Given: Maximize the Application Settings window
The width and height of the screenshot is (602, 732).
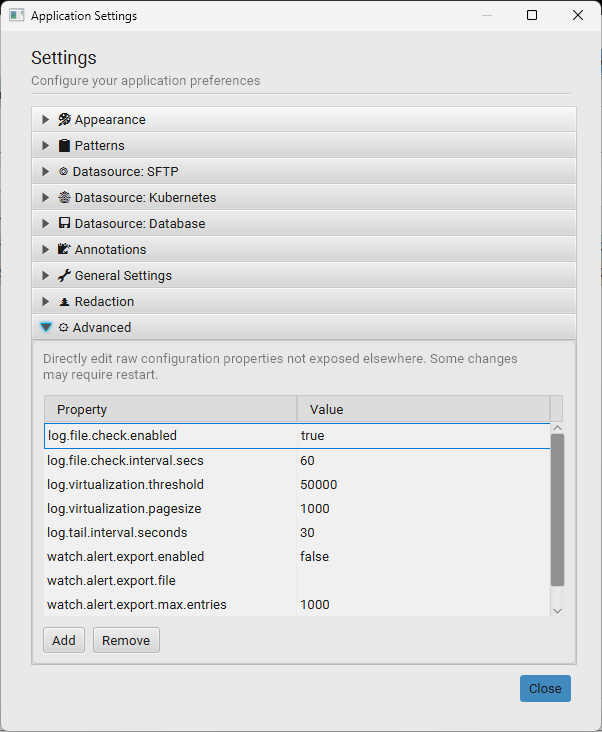Looking at the screenshot, I should pyautogui.click(x=532, y=15).
